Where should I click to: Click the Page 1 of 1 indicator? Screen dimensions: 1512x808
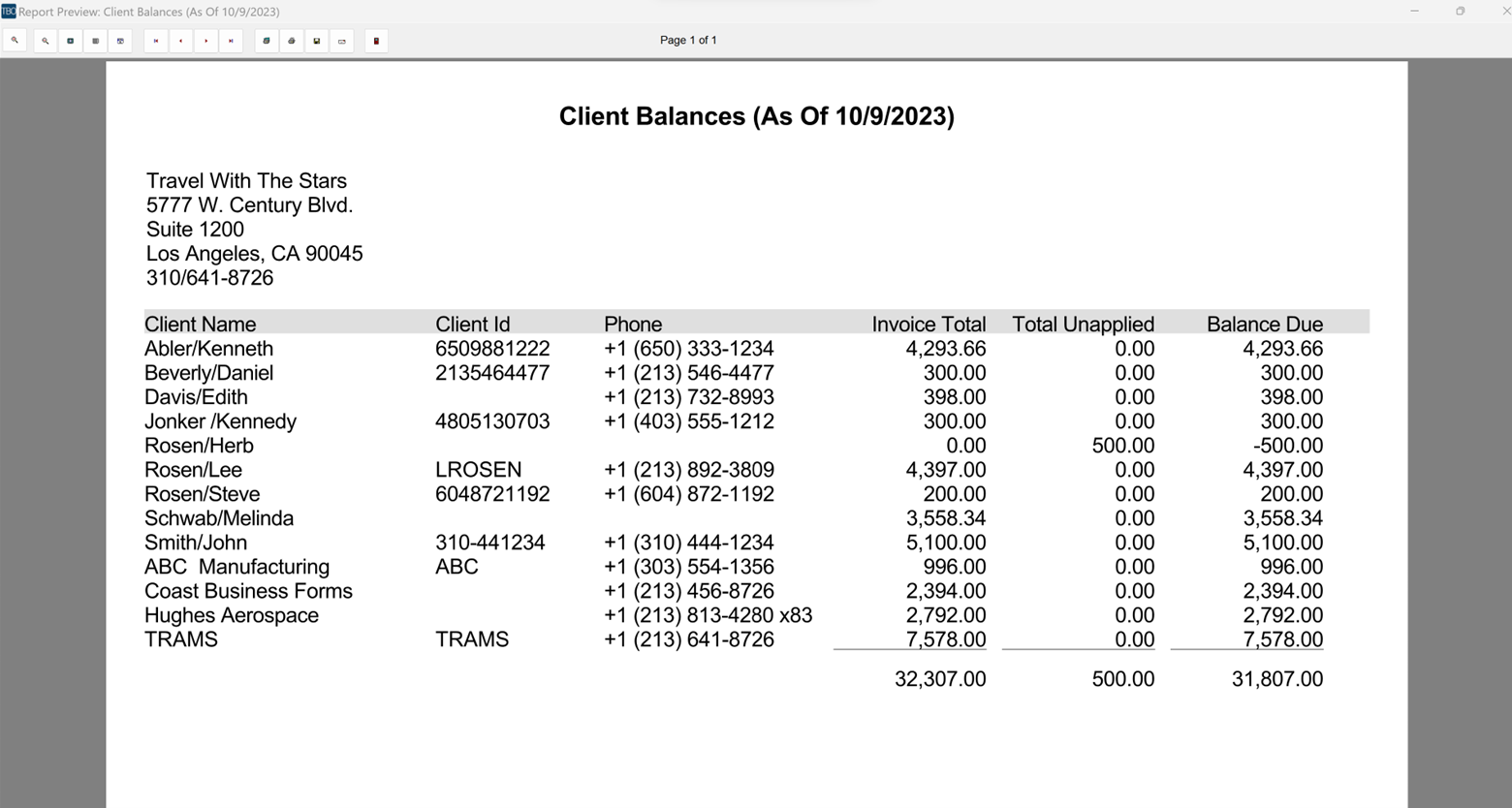pos(688,40)
